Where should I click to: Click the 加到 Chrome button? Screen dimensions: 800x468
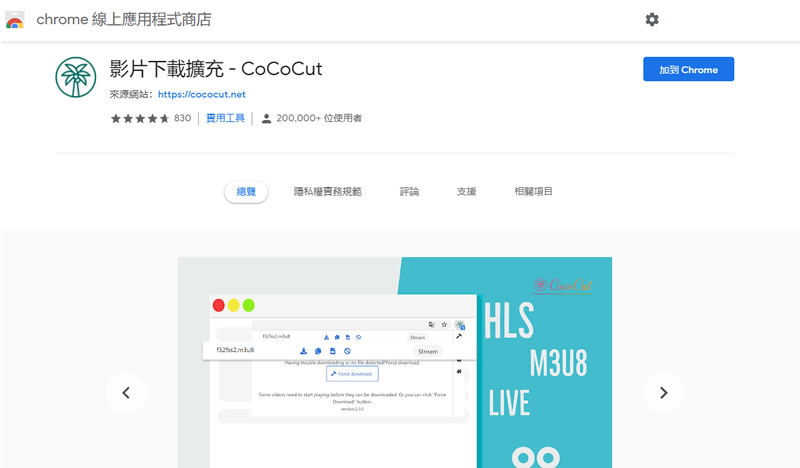[x=688, y=69]
